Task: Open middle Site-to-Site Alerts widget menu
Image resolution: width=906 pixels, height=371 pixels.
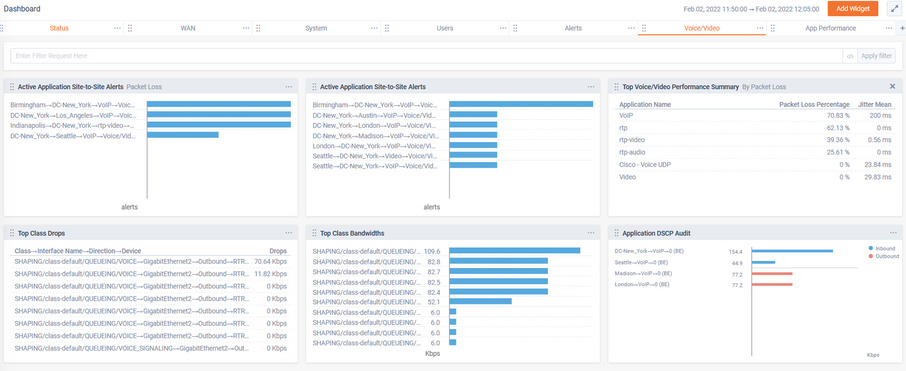Action: pyautogui.click(x=591, y=87)
